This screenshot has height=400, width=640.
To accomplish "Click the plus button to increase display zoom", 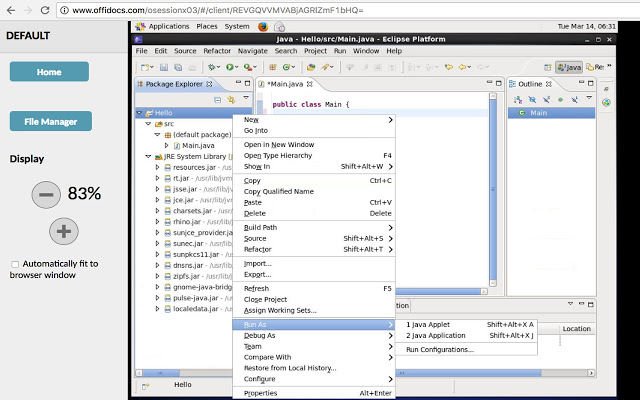I will point(64,231).
